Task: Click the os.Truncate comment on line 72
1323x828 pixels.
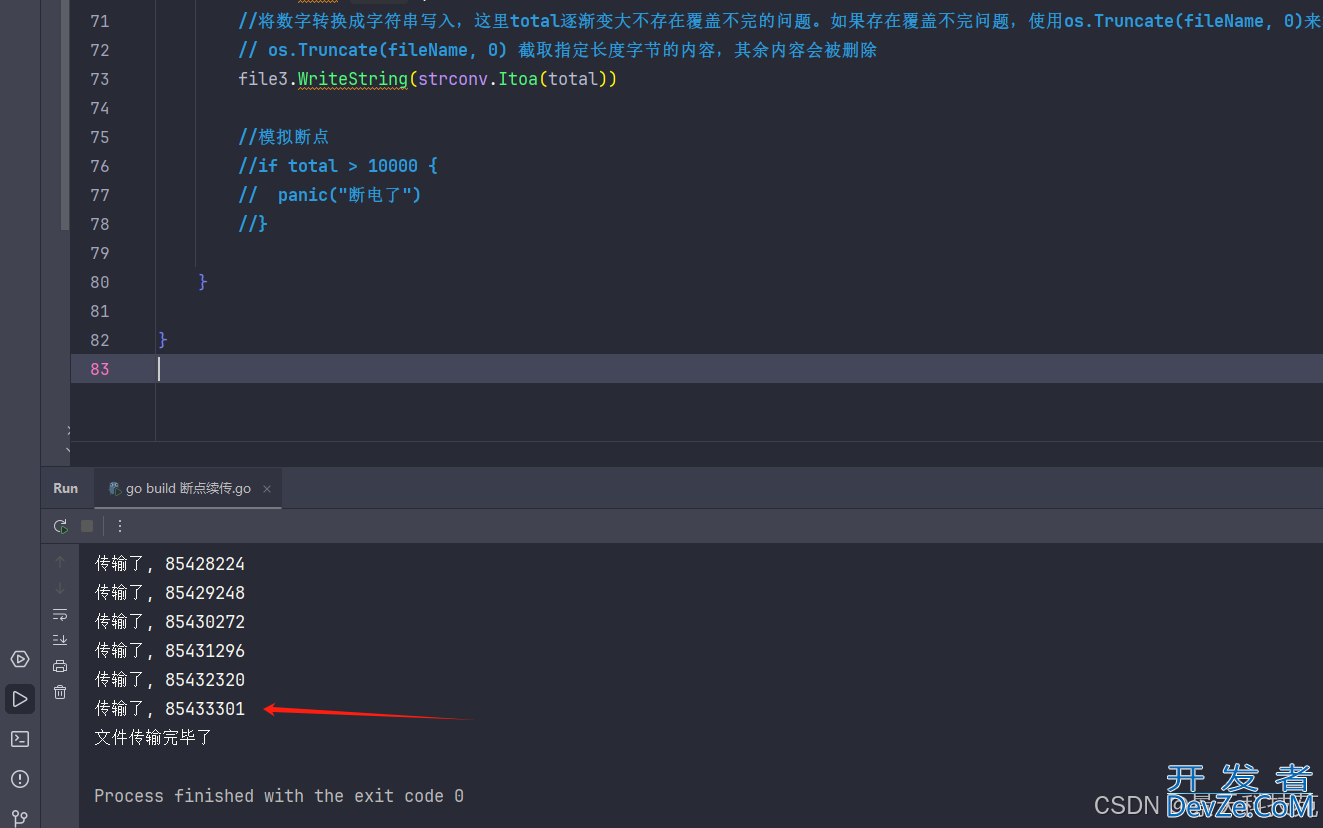Action: click(x=558, y=50)
